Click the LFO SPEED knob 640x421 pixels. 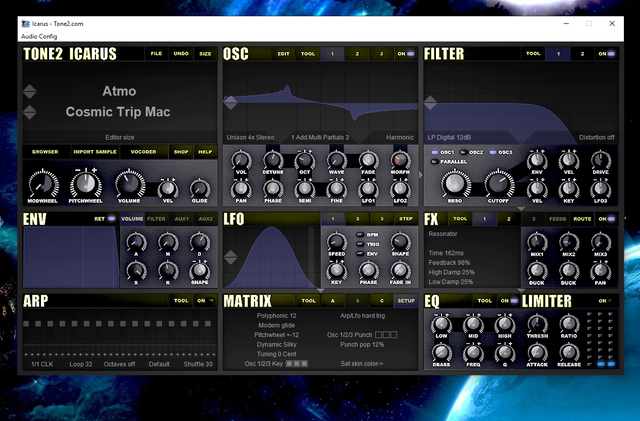click(x=336, y=242)
